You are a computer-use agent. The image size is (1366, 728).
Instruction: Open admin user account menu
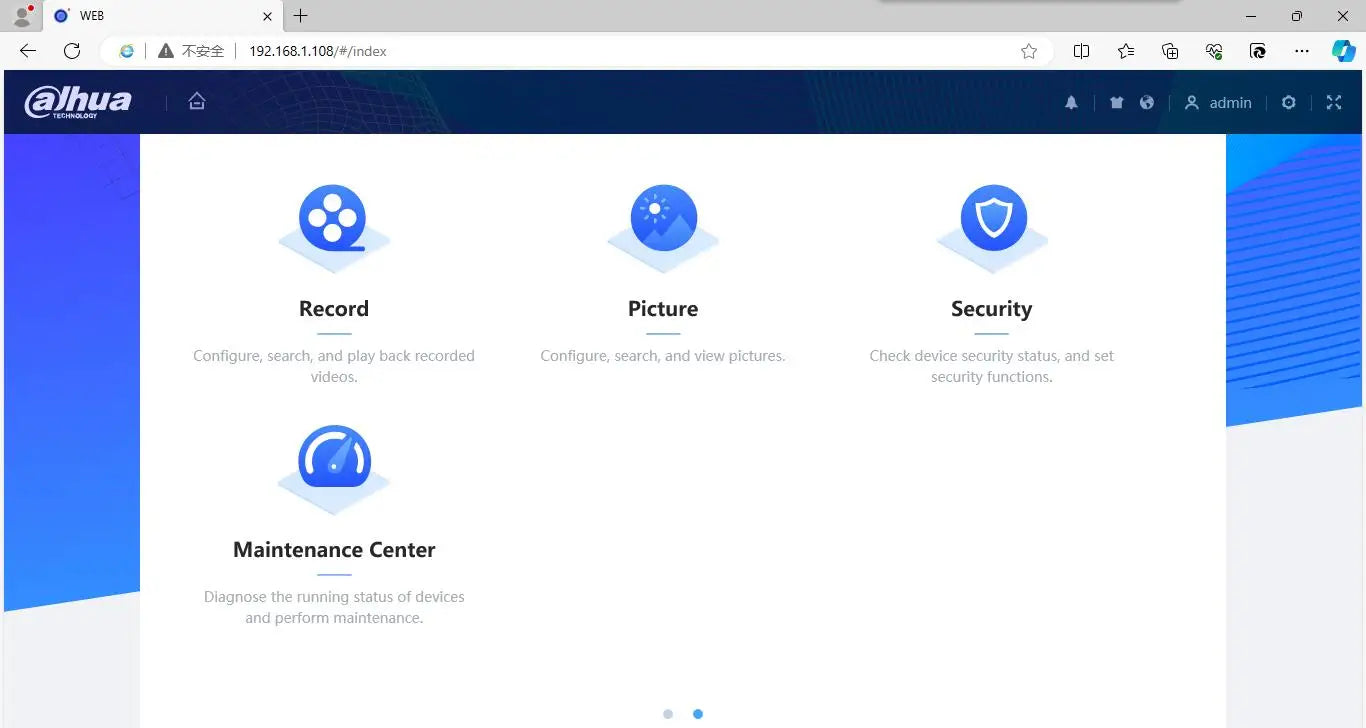pyautogui.click(x=1218, y=103)
